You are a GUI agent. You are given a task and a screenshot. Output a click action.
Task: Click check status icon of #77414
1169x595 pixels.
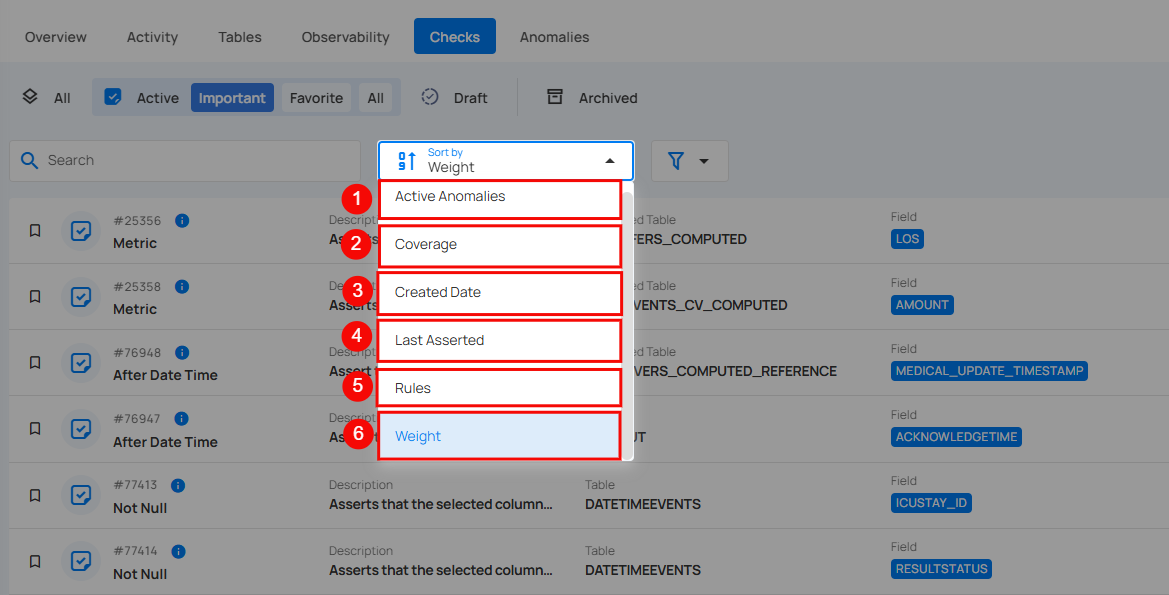[81, 561]
